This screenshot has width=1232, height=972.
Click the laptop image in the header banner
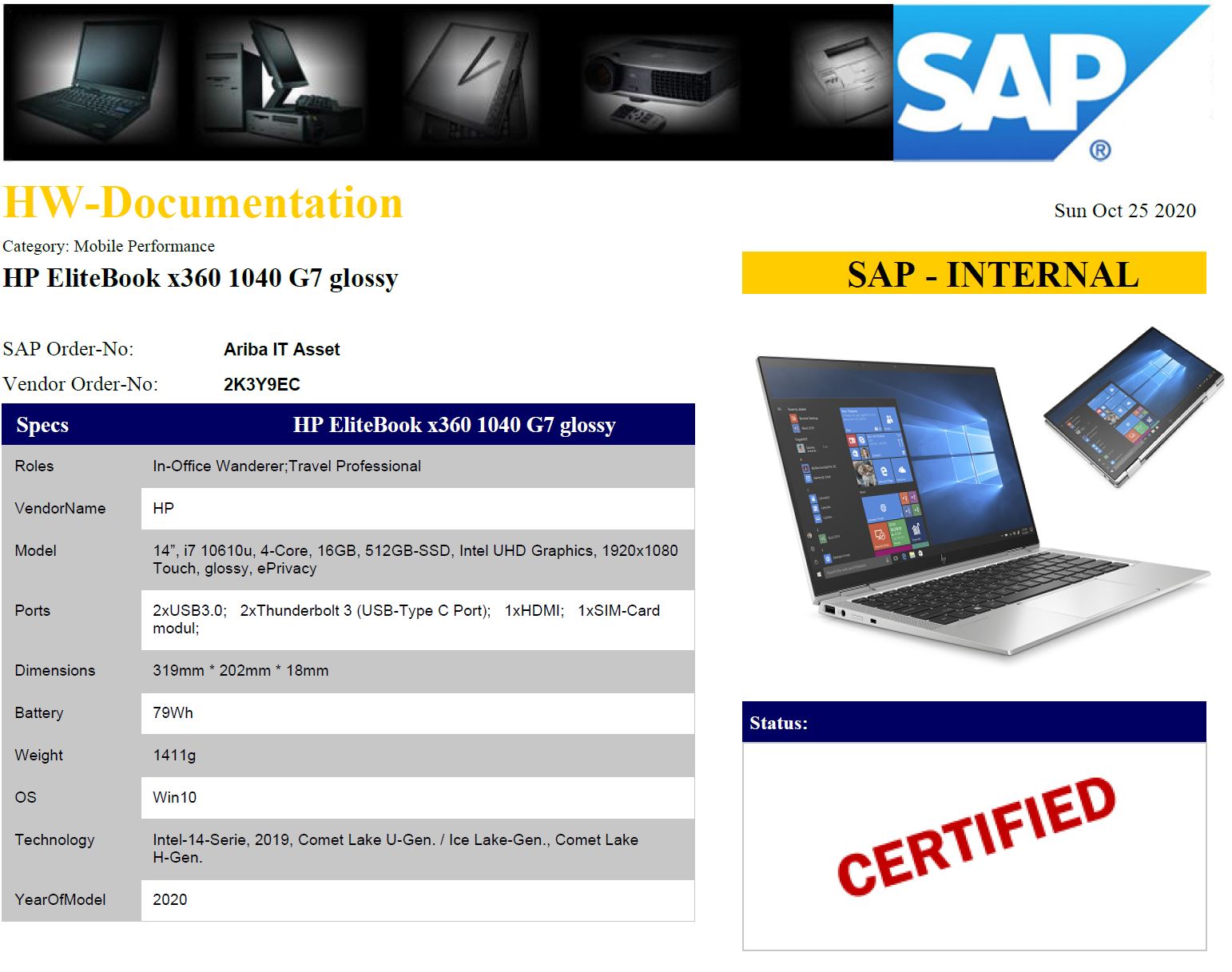coord(89,82)
